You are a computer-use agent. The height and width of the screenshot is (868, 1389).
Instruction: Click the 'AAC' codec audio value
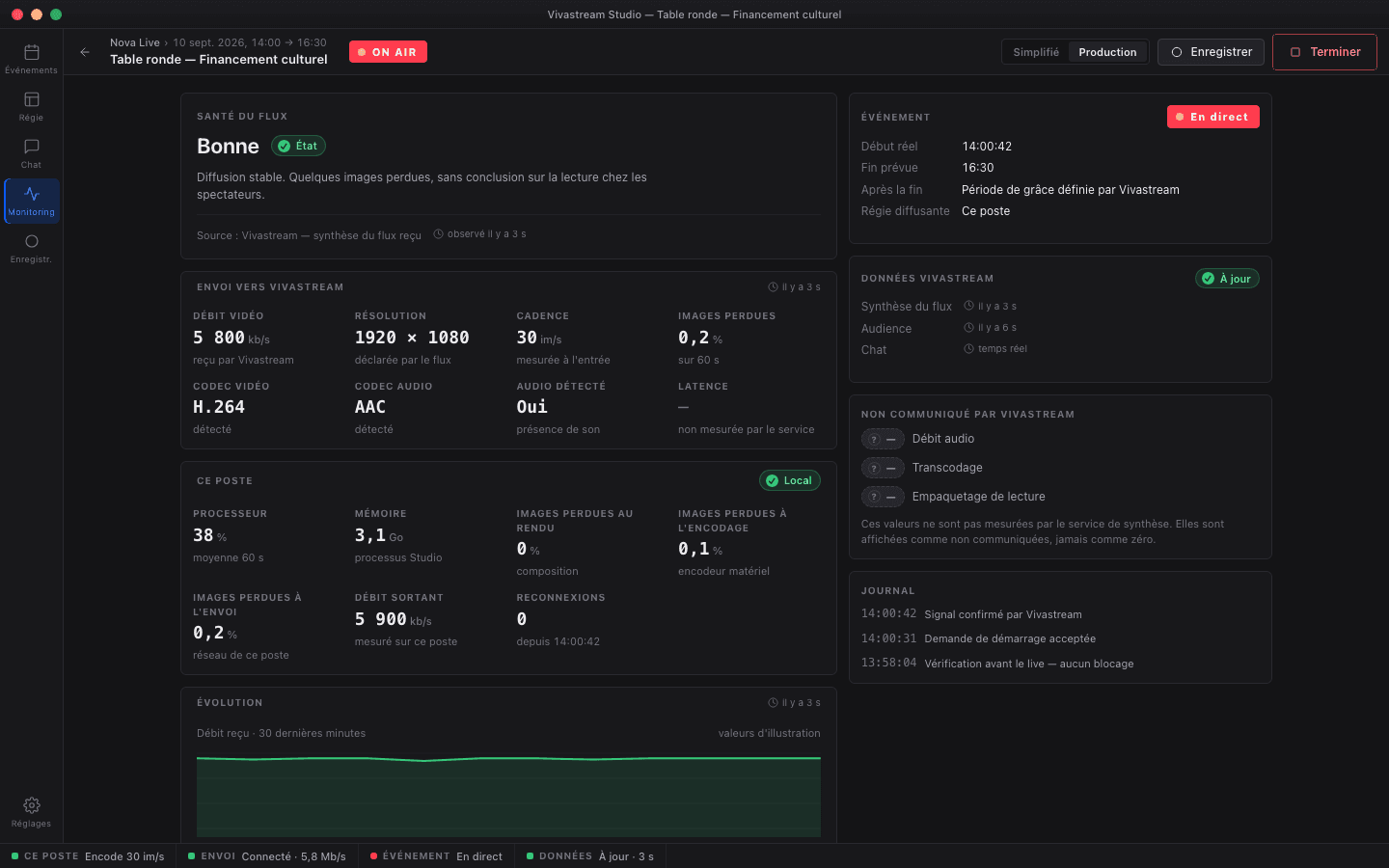pyautogui.click(x=370, y=407)
